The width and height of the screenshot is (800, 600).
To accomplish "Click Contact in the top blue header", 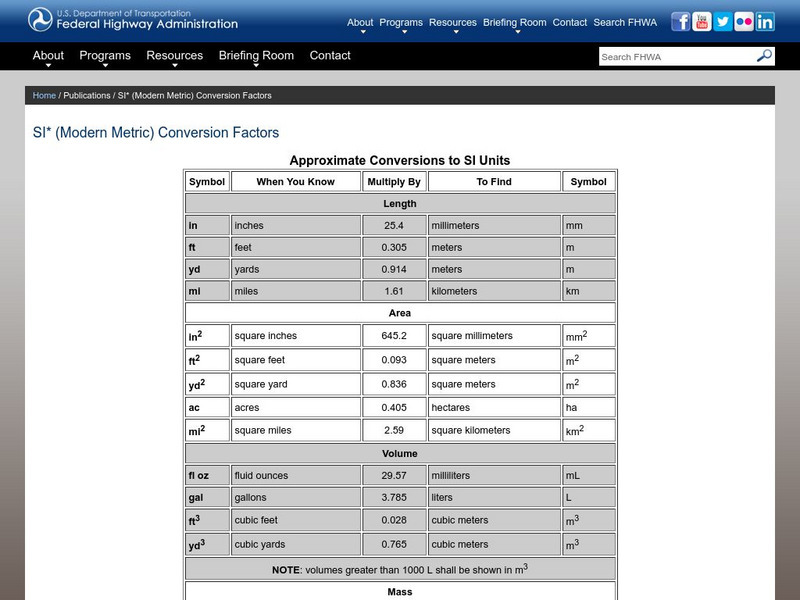I will [569, 22].
